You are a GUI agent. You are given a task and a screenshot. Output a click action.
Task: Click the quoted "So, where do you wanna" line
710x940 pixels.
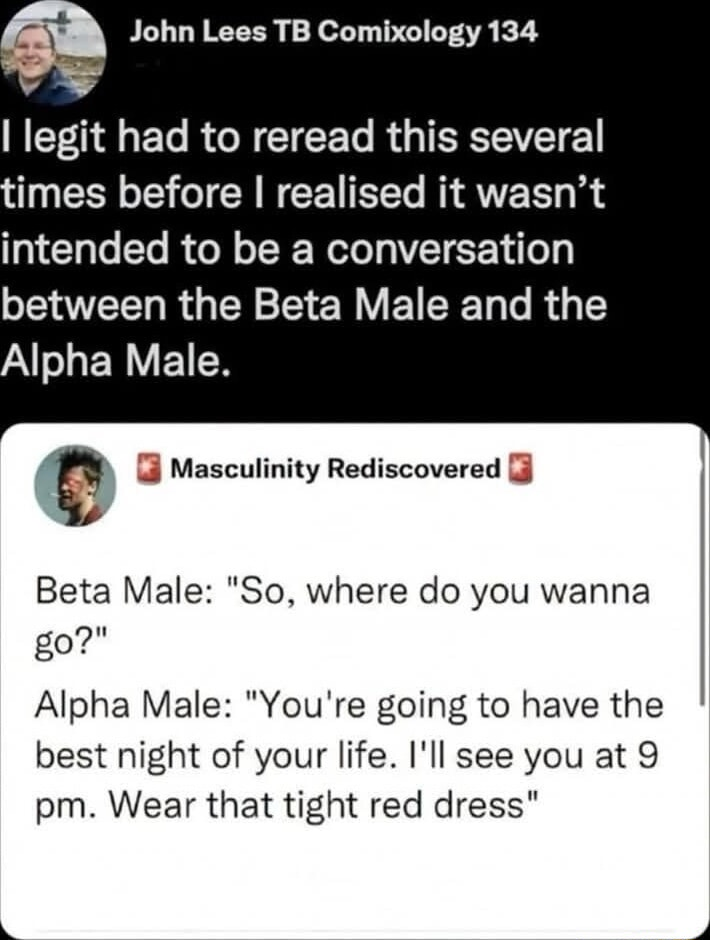[342, 593]
